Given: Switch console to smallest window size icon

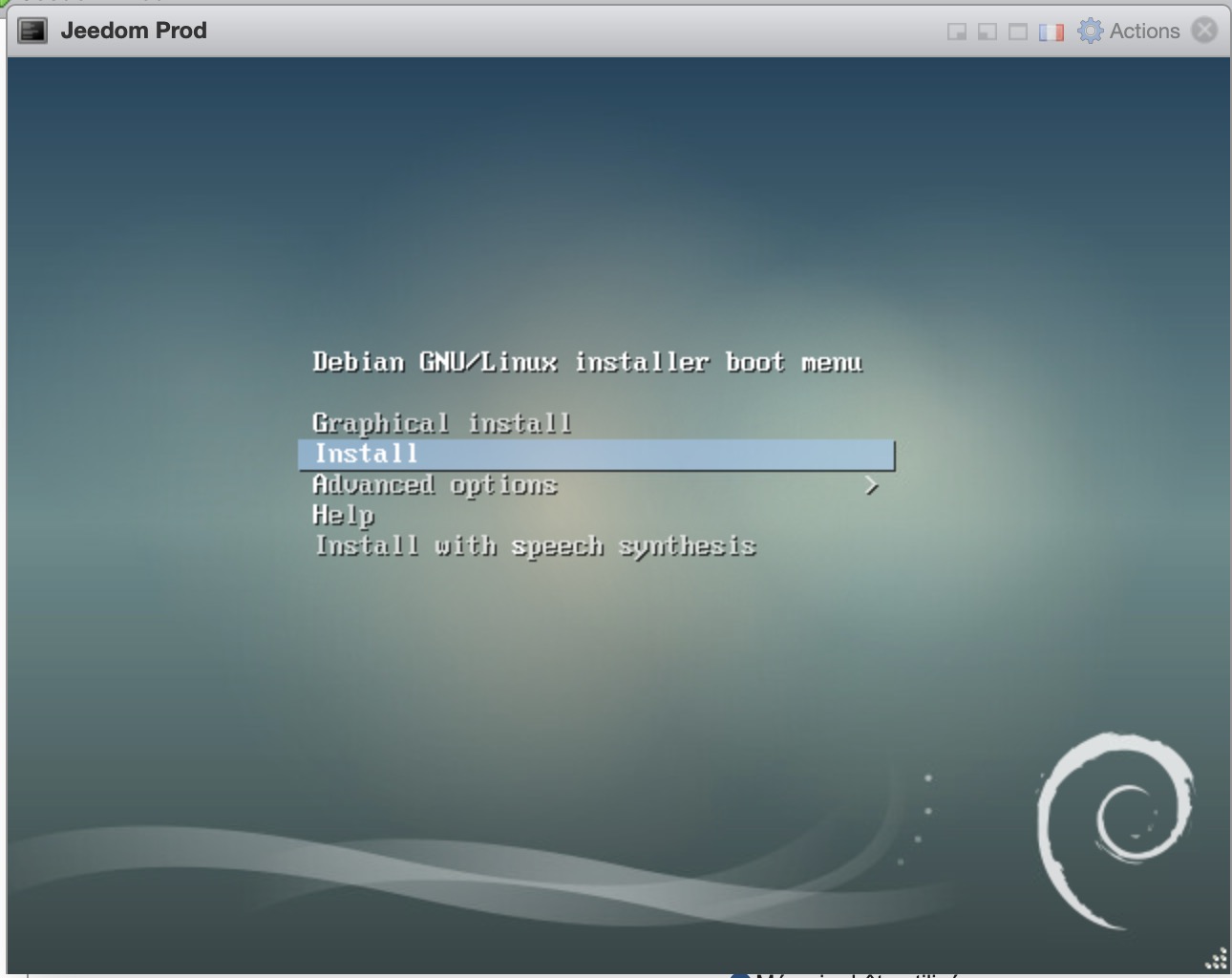Looking at the screenshot, I should (956, 32).
